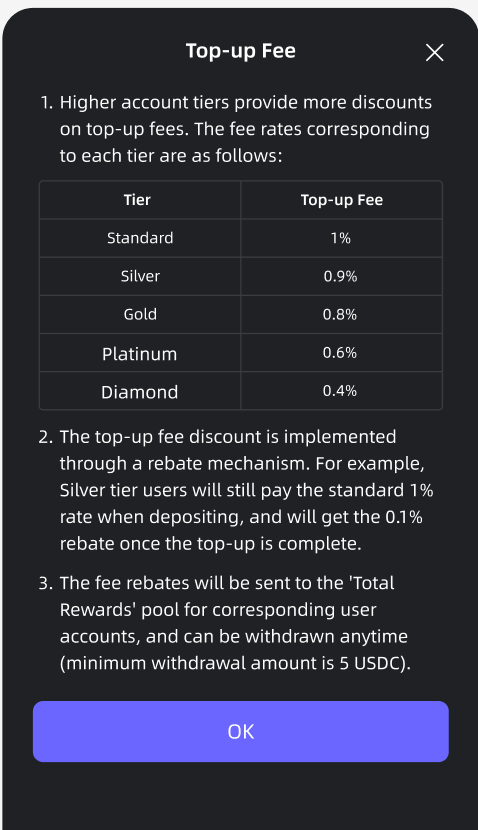Select the Diamond tier cell

[x=140, y=391]
